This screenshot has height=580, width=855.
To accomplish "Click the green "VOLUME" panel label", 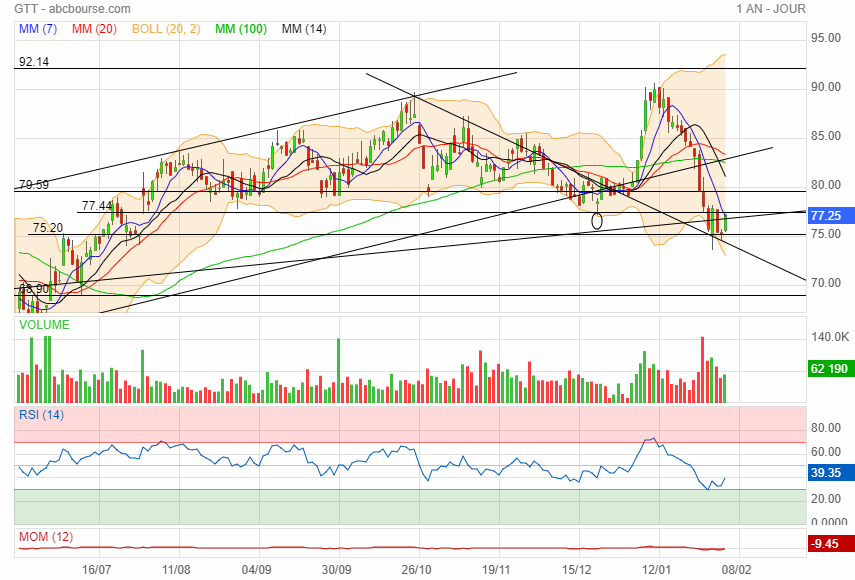I will [x=44, y=325].
